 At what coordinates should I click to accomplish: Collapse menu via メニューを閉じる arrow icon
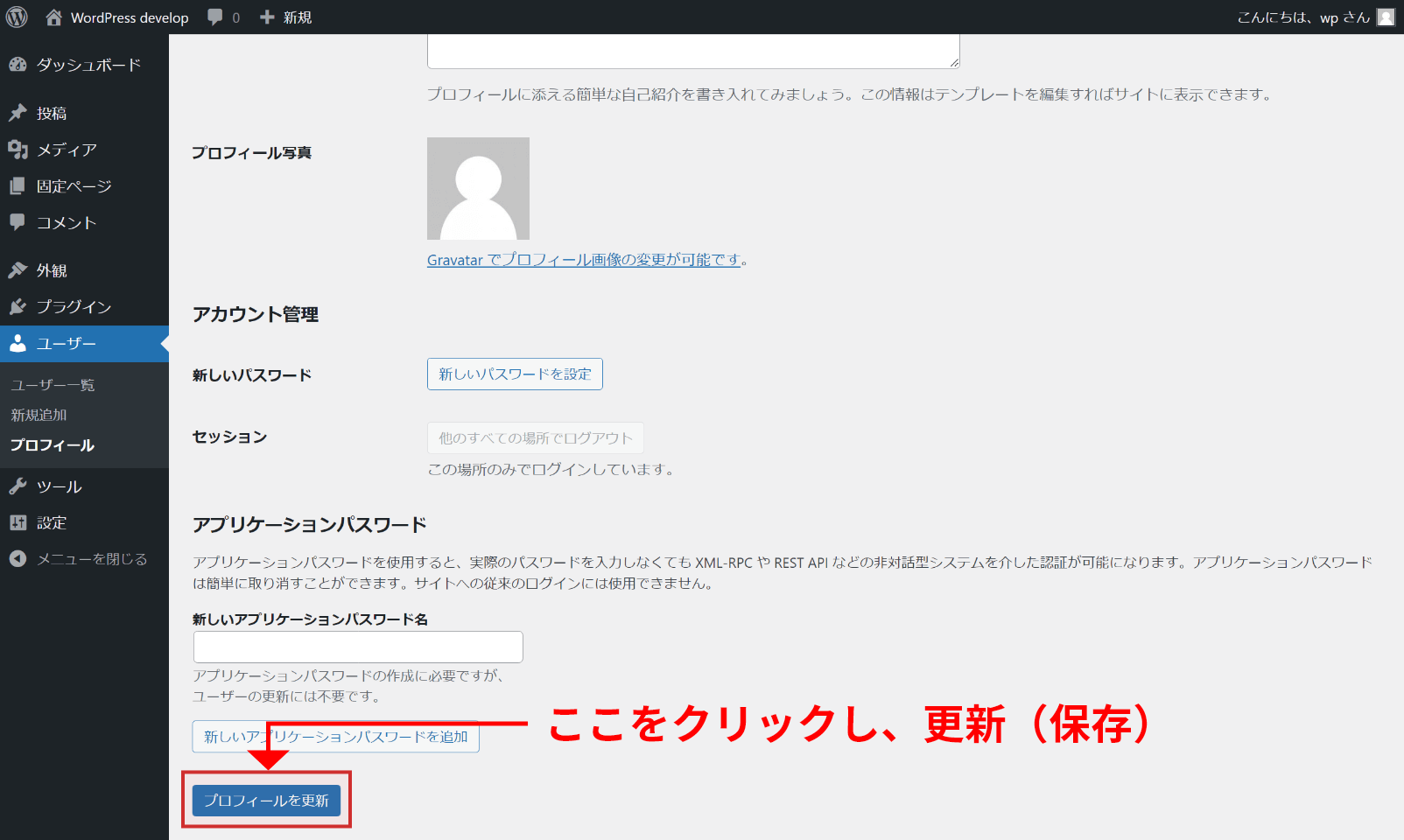(18, 558)
